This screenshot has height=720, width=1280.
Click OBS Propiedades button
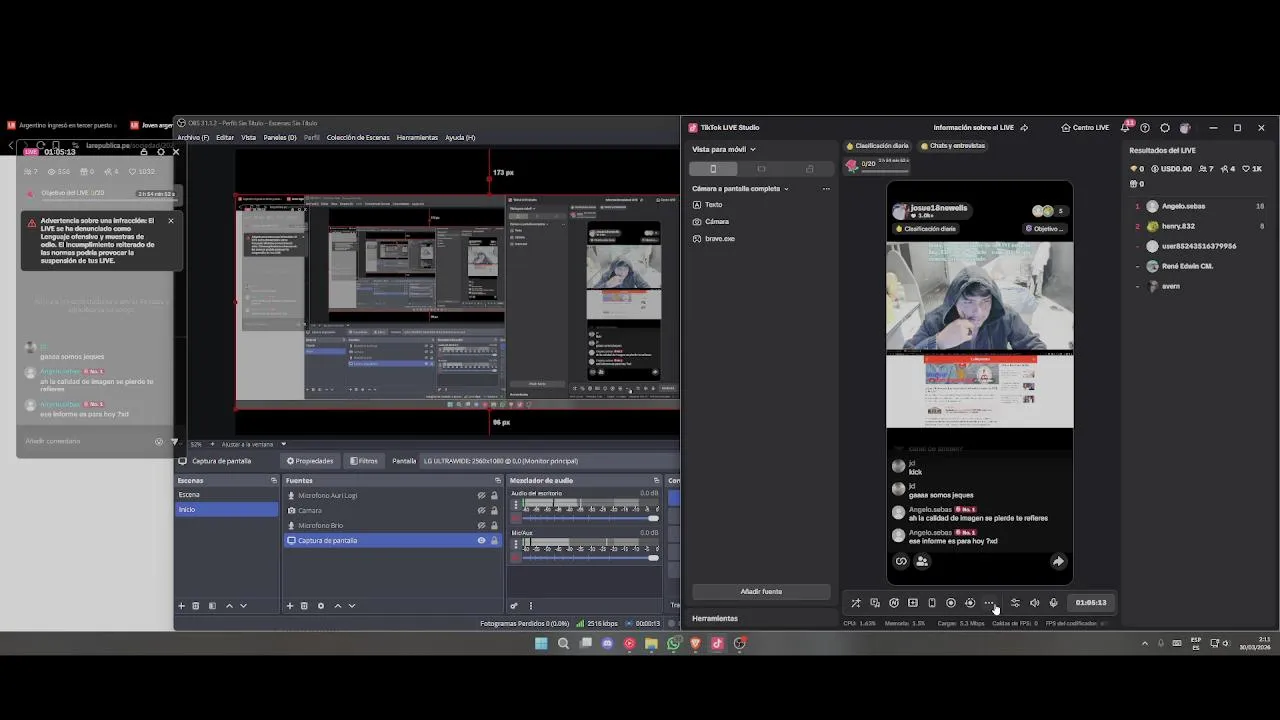point(310,461)
